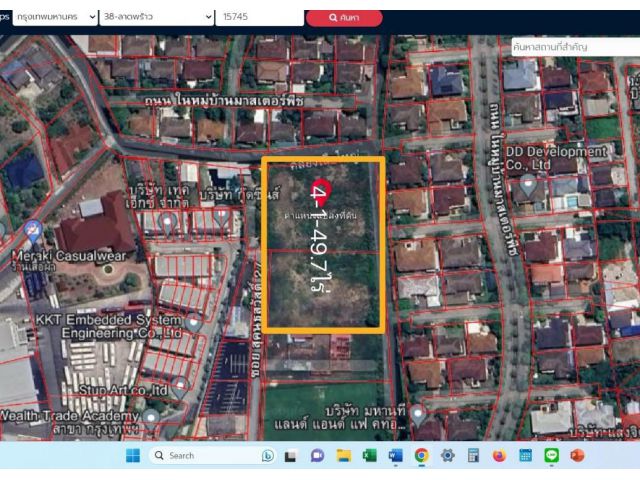Open the LINE app from taskbar
The height and width of the screenshot is (480, 640).
551,456
